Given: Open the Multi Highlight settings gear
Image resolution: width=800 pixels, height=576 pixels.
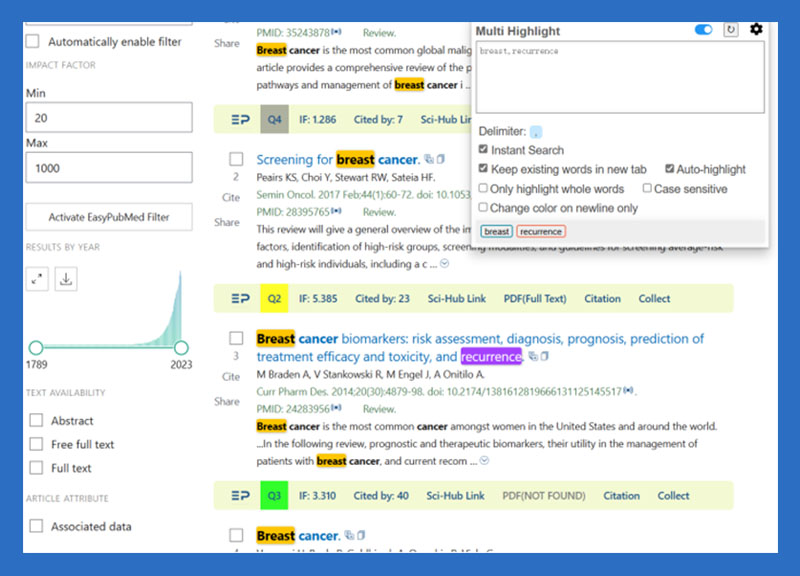Looking at the screenshot, I should tap(756, 29).
